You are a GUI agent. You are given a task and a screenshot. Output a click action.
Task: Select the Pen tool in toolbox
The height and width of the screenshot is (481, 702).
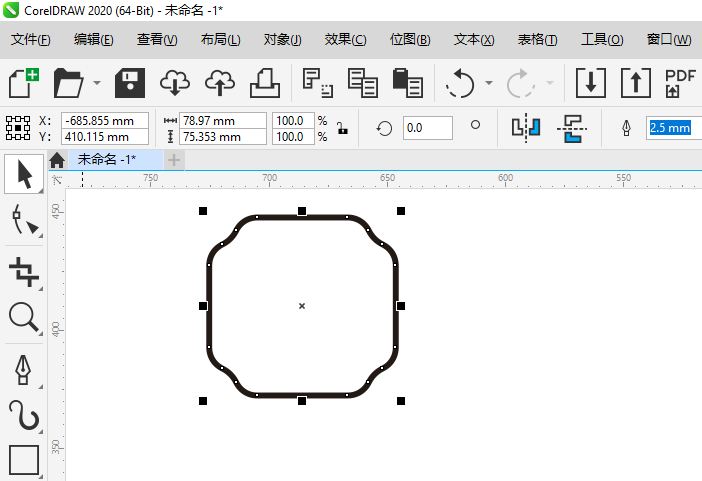(x=24, y=370)
